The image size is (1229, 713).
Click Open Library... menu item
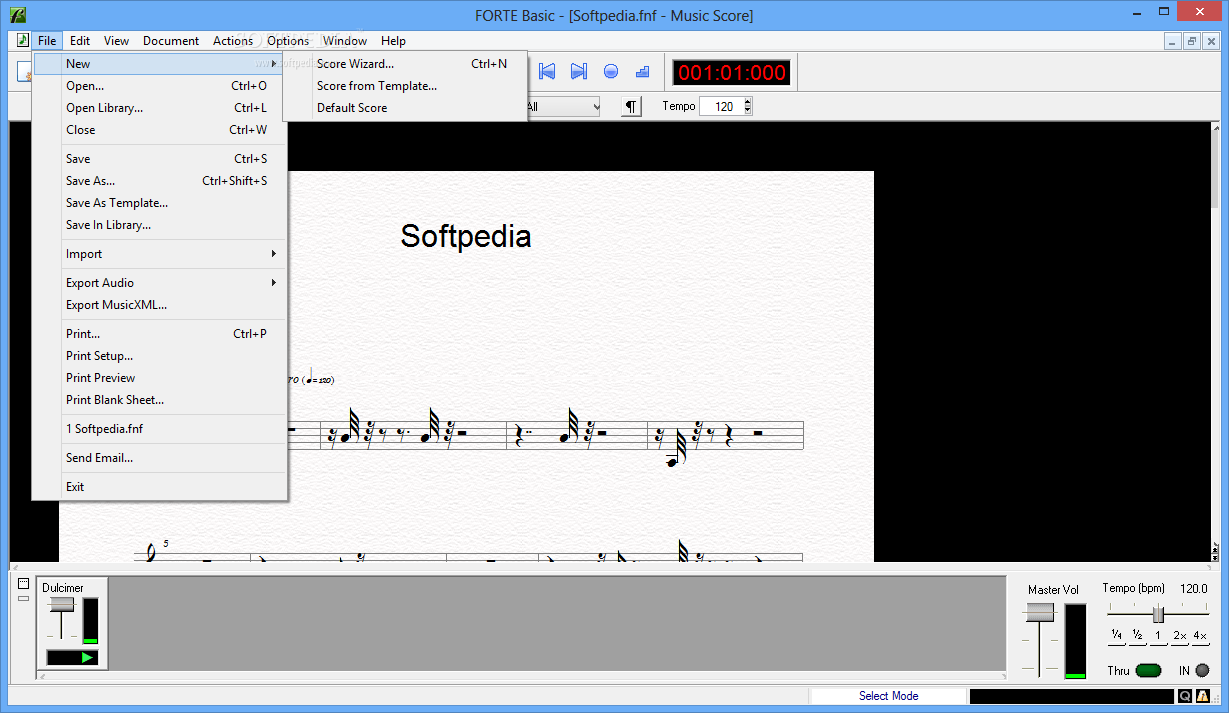pyautogui.click(x=160, y=108)
